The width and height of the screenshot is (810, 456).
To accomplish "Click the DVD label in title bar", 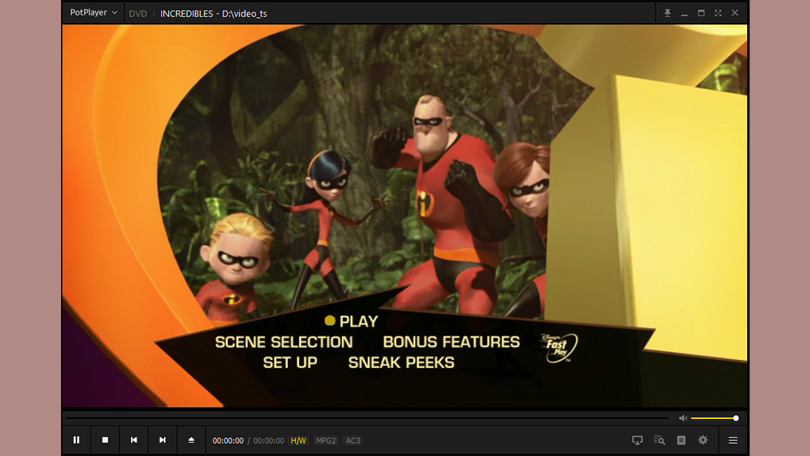I will click(x=138, y=13).
